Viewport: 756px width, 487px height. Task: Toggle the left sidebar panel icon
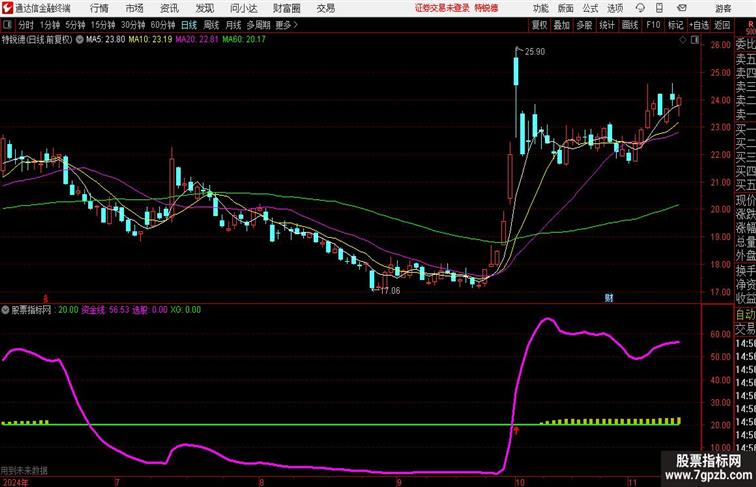click(x=7, y=25)
